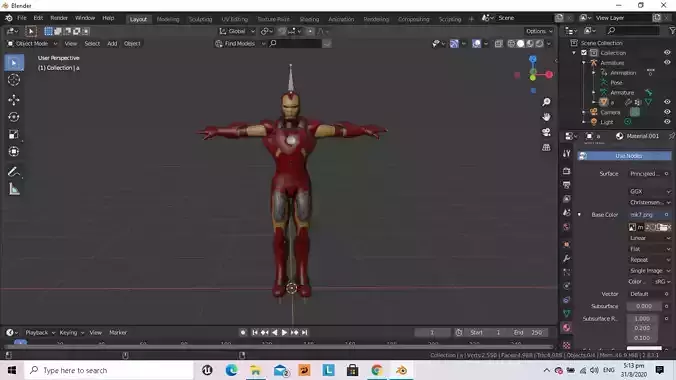
Task: Jump to the timeline start frame
Action: tap(254, 333)
